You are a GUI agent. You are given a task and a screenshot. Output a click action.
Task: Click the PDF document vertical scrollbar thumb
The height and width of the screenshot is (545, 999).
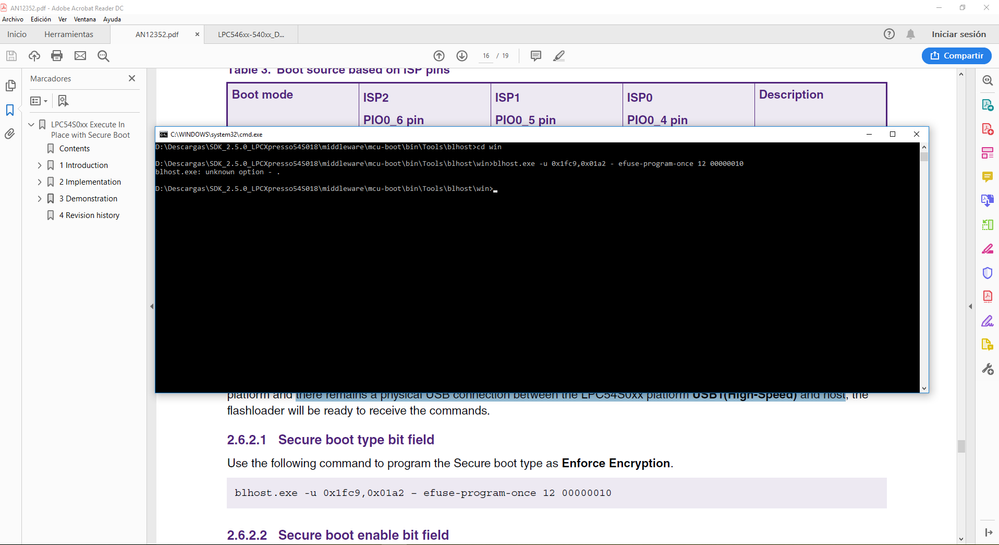(961, 446)
